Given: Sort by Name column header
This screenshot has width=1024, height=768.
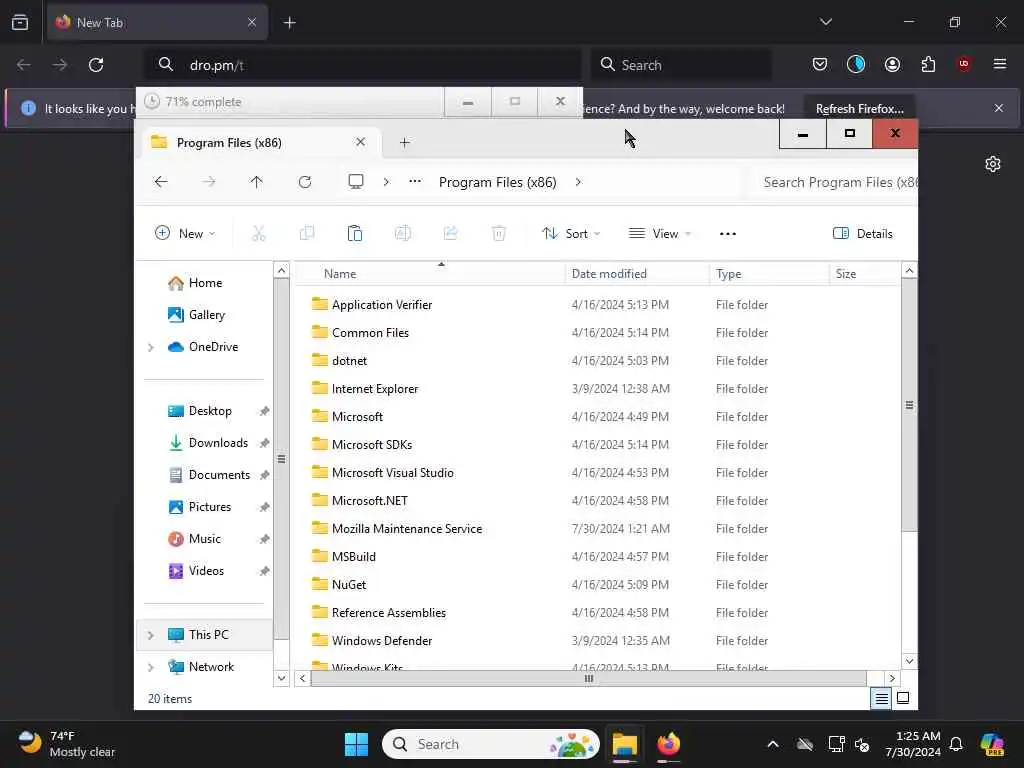Looking at the screenshot, I should point(430,274).
